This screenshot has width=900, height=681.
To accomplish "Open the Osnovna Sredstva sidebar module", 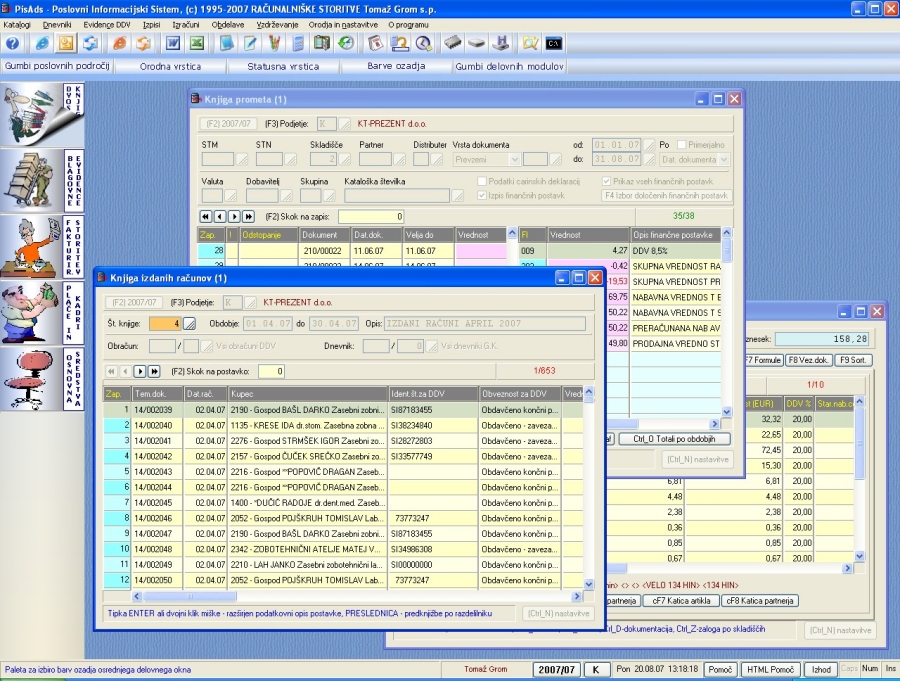I will coord(43,377).
